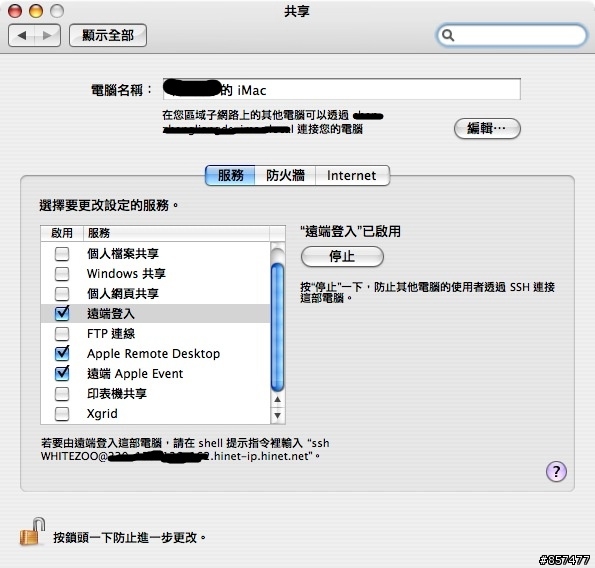Click the 啟用 column header

point(62,233)
